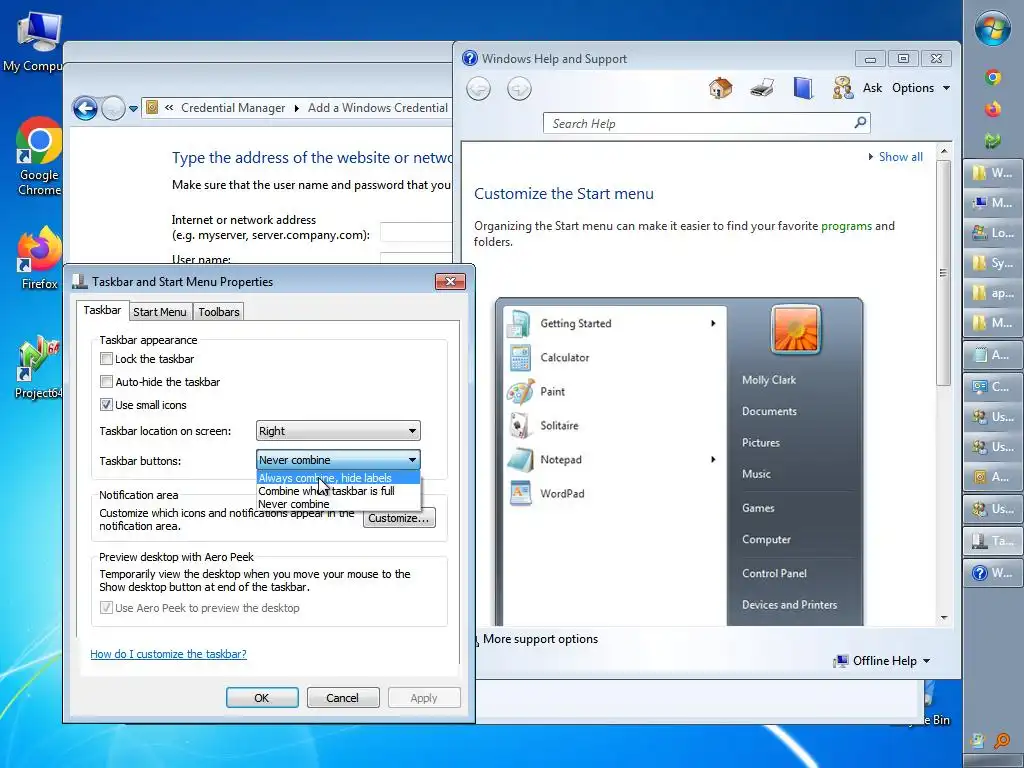Switch to 'C...' taskbar window button
Screen dimensions: 1024x768
coord(993,386)
